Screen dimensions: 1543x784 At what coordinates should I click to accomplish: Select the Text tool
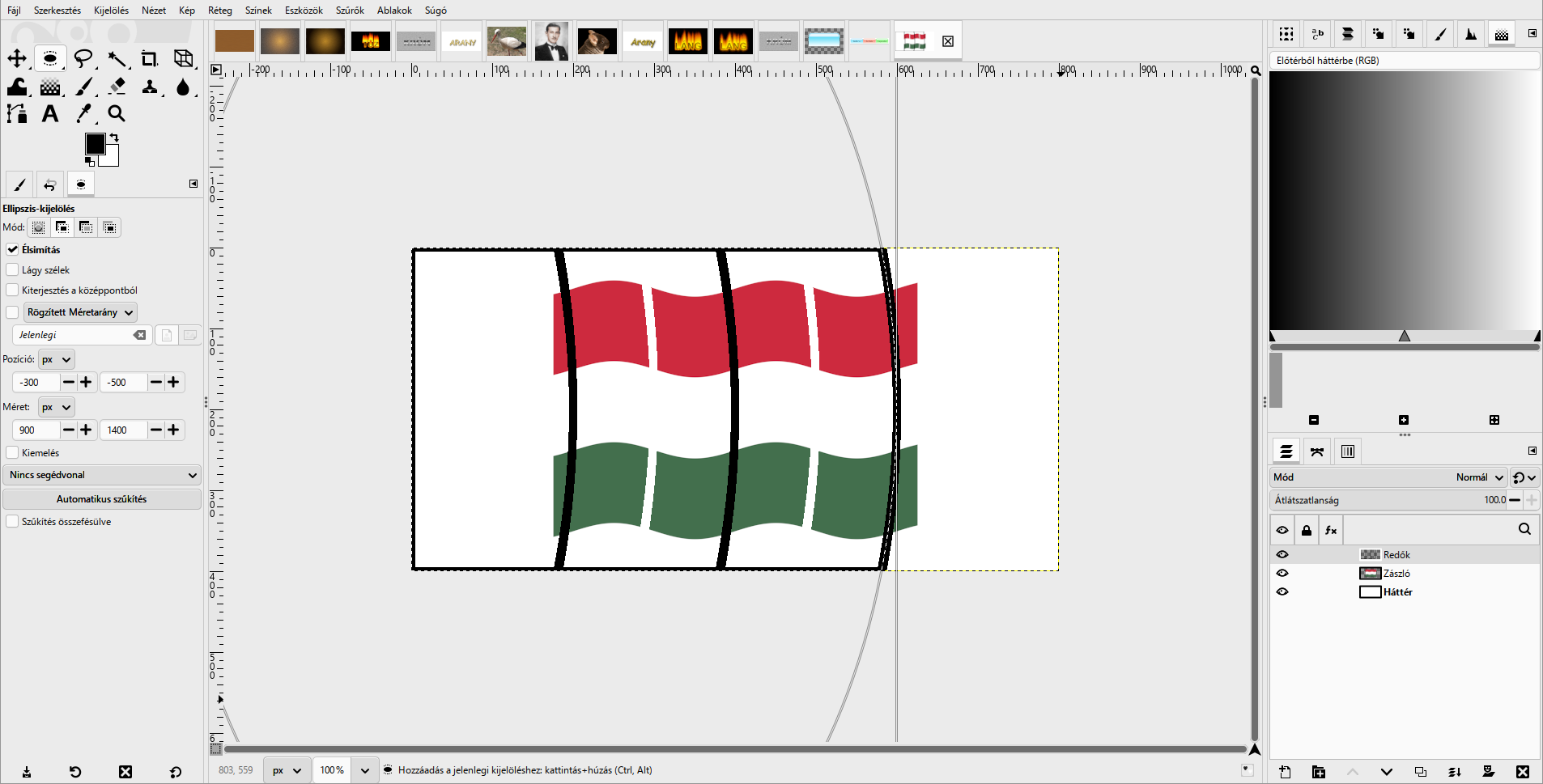pos(50,114)
